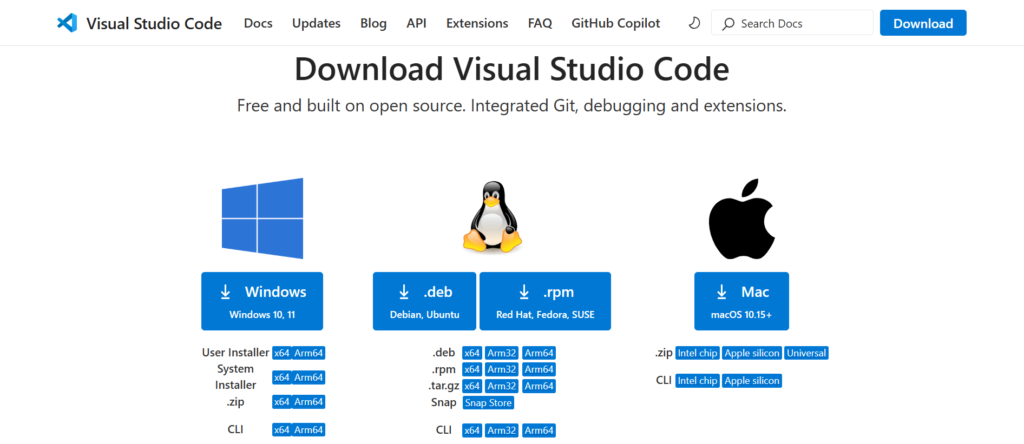
Task: Open the FAQ navigation item
Action: (x=539, y=24)
